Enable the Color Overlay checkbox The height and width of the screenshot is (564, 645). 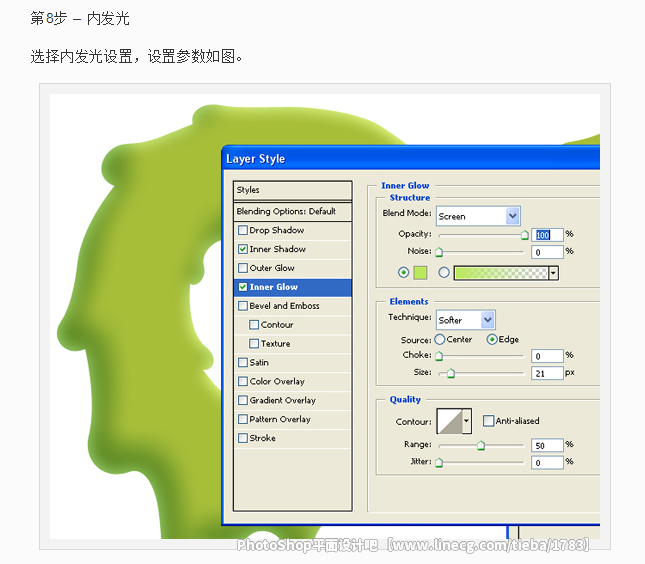click(x=243, y=381)
